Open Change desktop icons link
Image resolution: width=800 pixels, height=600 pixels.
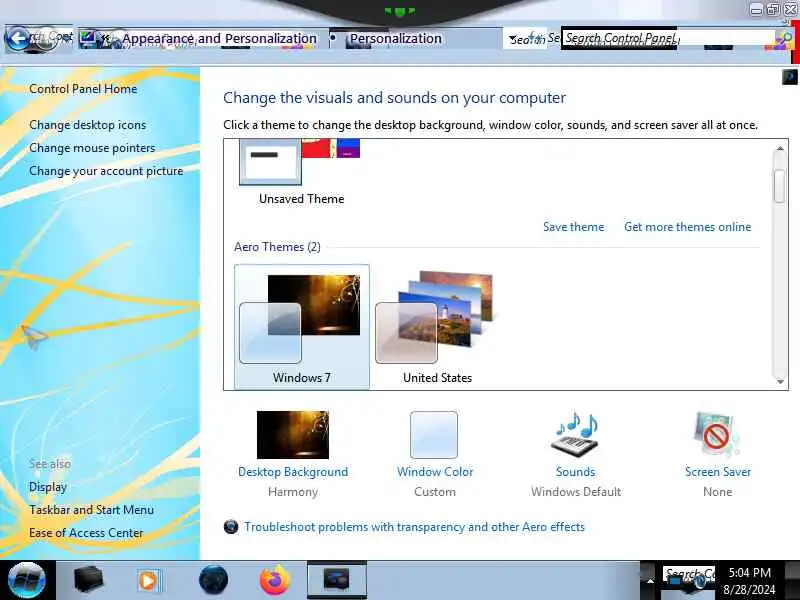(x=88, y=125)
